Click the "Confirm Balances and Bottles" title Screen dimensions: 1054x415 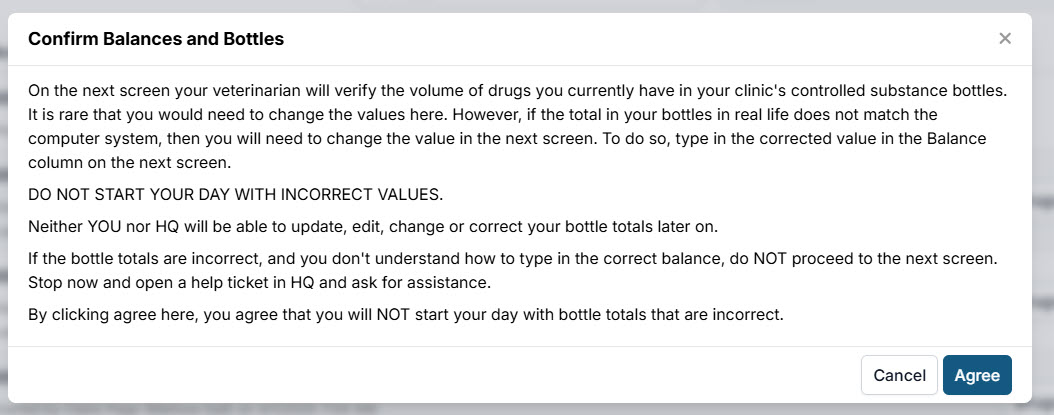pyautogui.click(x=156, y=39)
